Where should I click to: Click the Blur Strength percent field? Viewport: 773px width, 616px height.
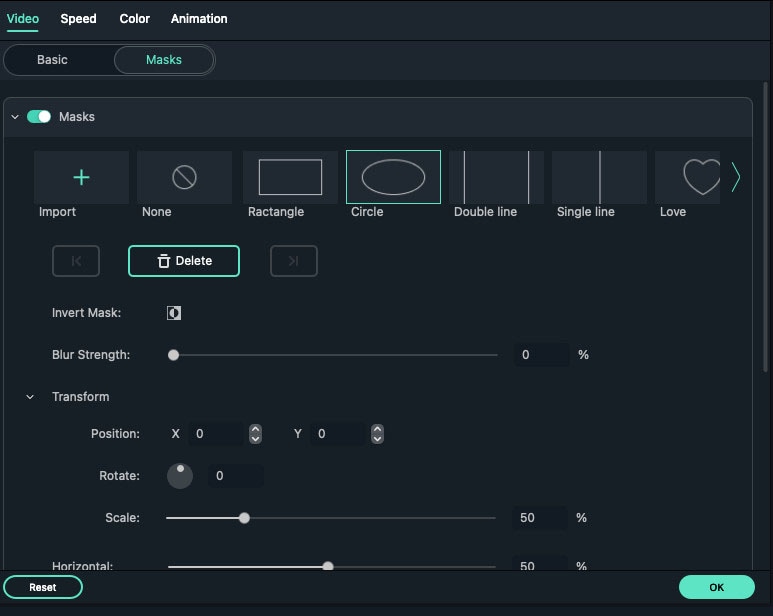[x=541, y=355]
